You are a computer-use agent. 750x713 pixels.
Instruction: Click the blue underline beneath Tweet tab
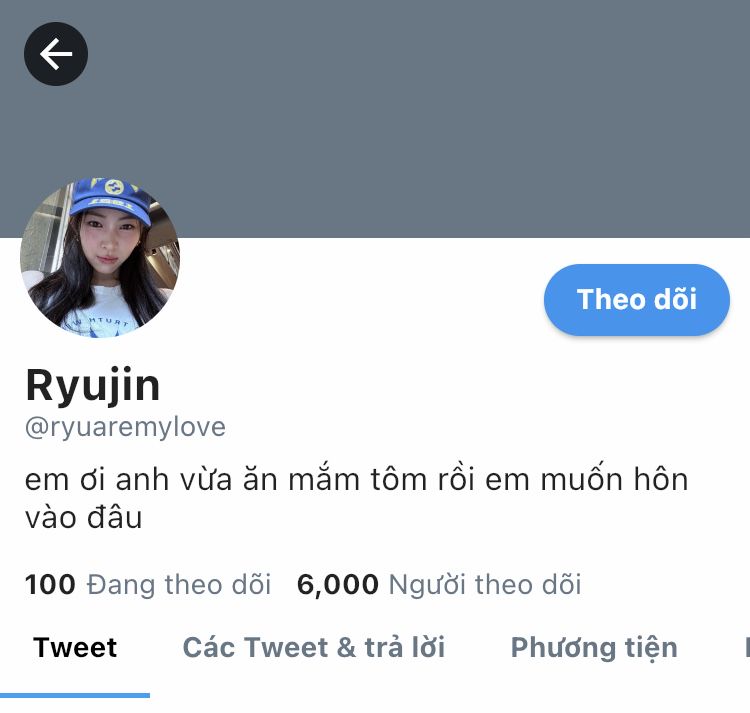tap(75, 695)
